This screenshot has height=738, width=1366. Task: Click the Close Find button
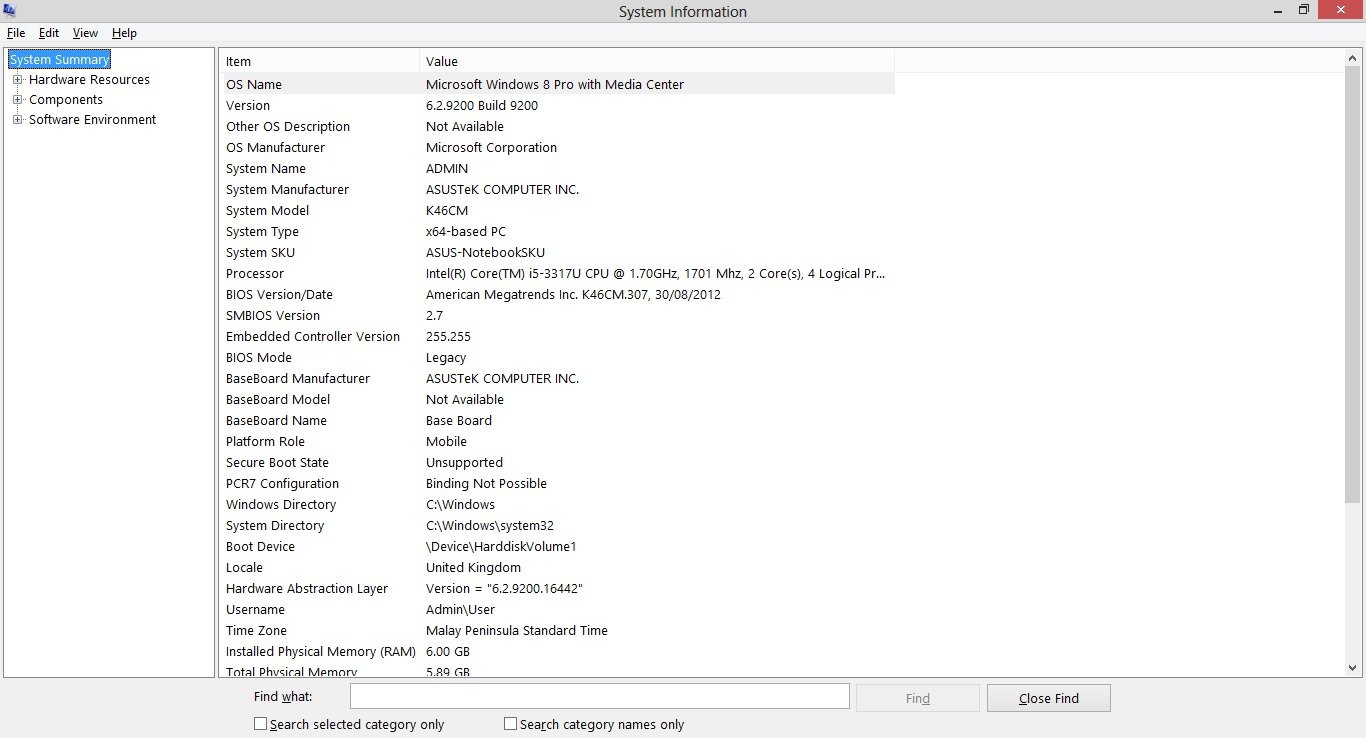(1048, 698)
